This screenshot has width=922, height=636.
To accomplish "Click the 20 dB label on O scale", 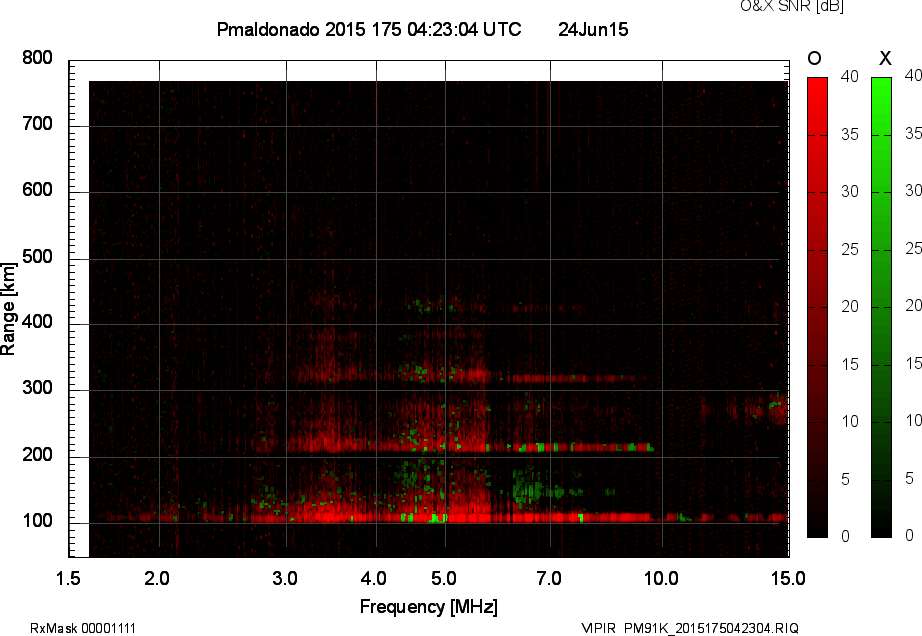I will point(850,307).
